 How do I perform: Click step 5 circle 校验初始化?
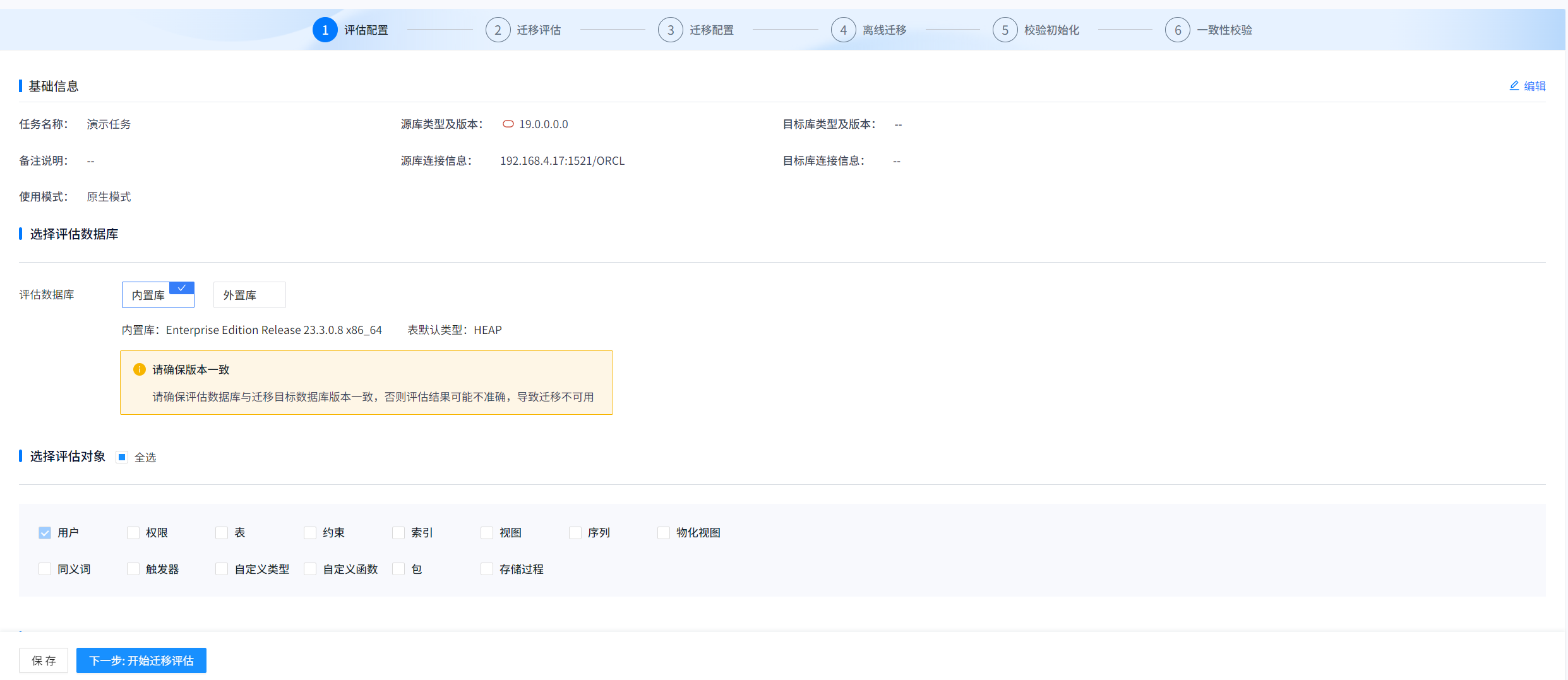coord(1005,30)
